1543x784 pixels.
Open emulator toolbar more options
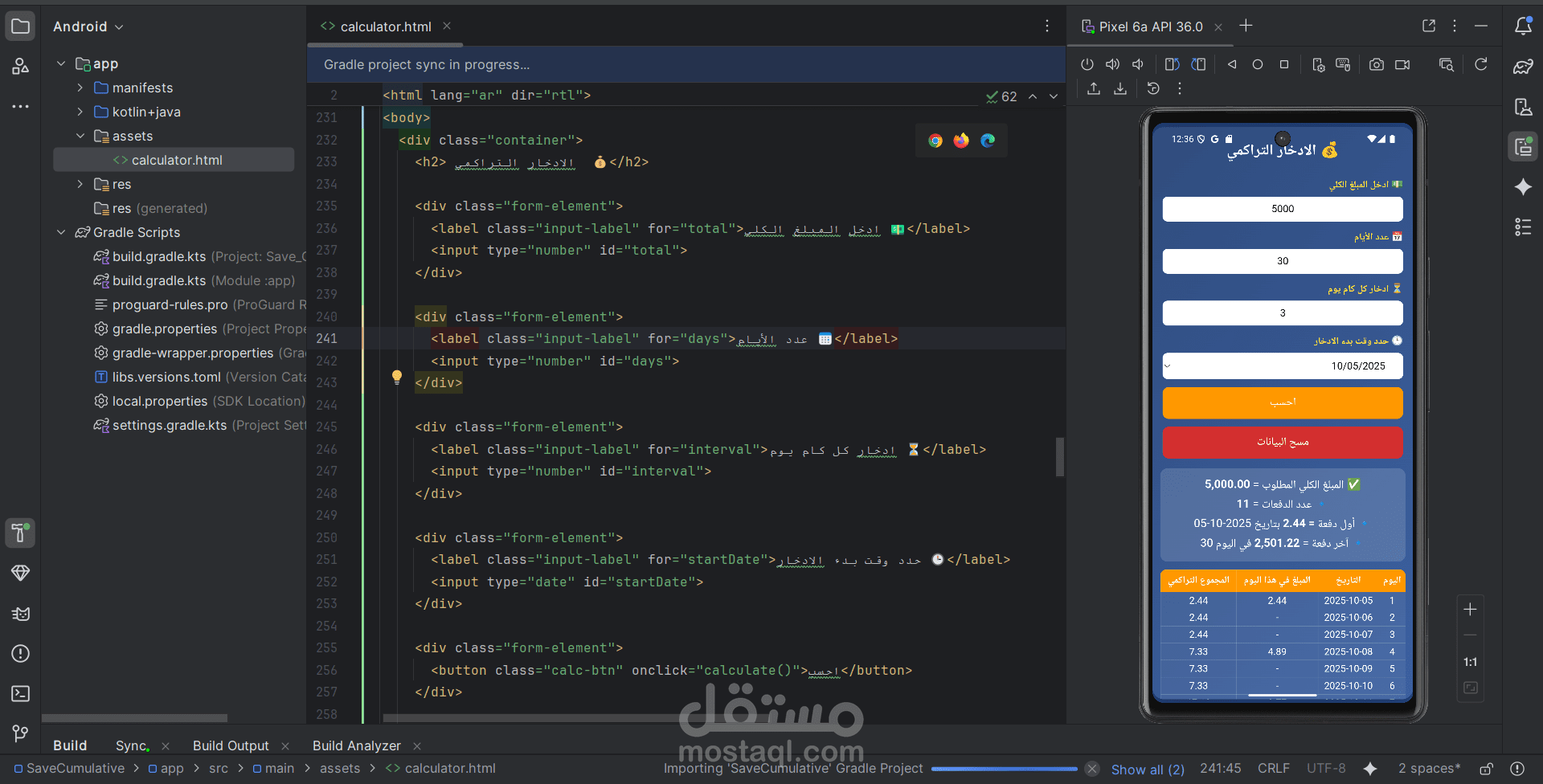pyautogui.click(x=1180, y=88)
